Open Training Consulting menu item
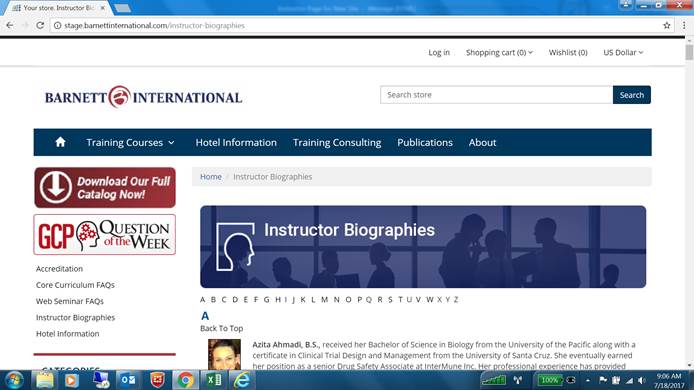 [x=337, y=143]
